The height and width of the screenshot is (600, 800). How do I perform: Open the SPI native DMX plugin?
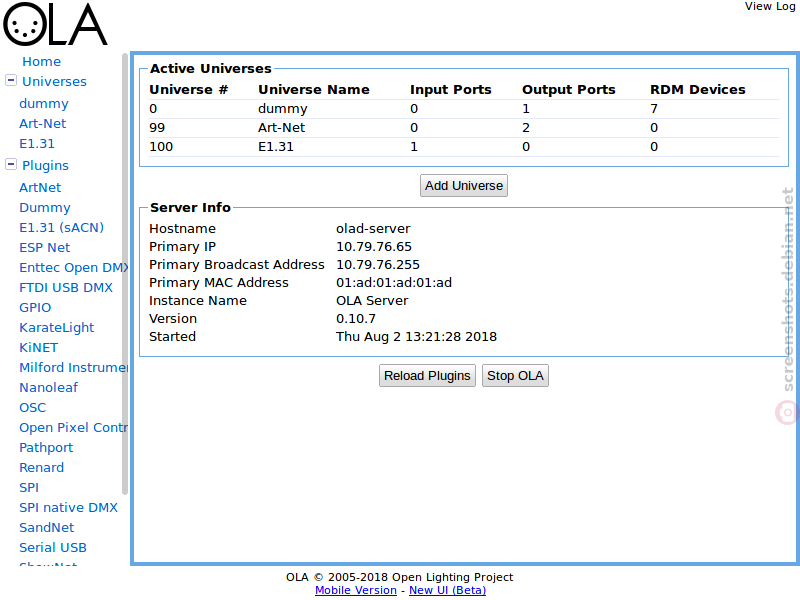pyautogui.click(x=68, y=508)
